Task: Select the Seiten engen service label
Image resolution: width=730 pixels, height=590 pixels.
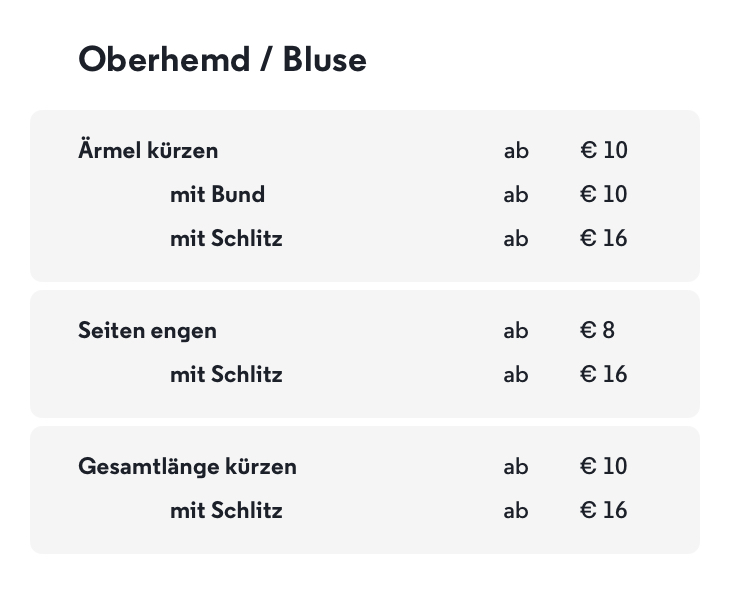Action: tap(147, 330)
